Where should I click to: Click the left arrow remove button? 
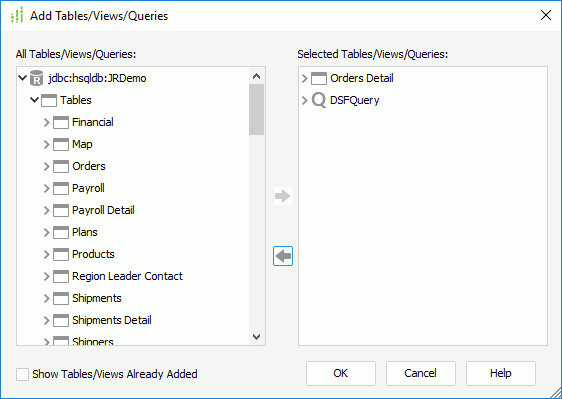click(x=283, y=256)
